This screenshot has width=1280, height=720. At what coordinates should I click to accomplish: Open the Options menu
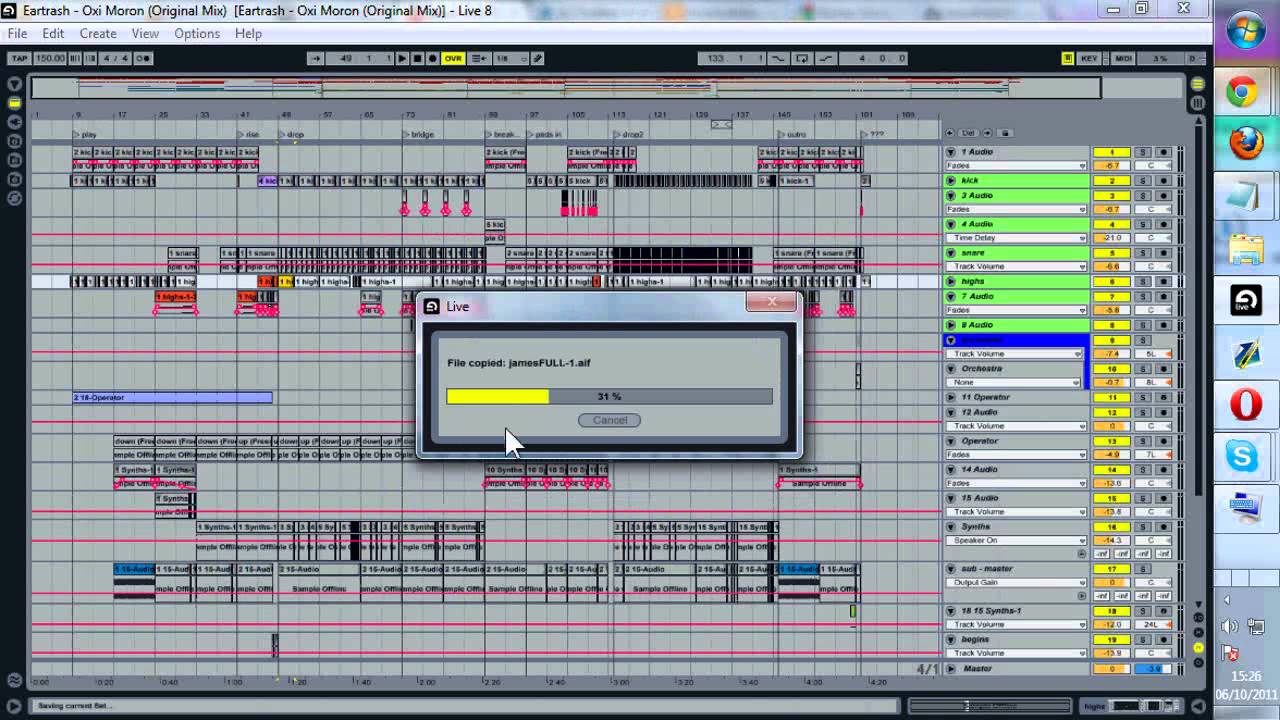197,33
